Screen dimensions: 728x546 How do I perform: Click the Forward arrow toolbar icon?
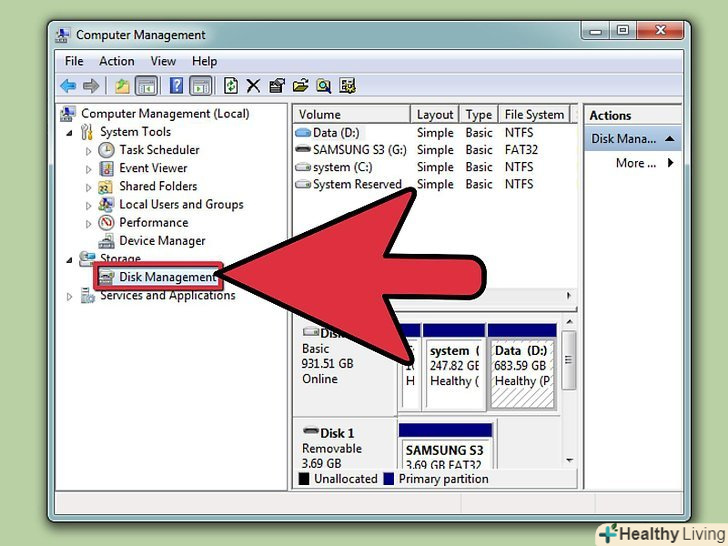tap(91, 86)
